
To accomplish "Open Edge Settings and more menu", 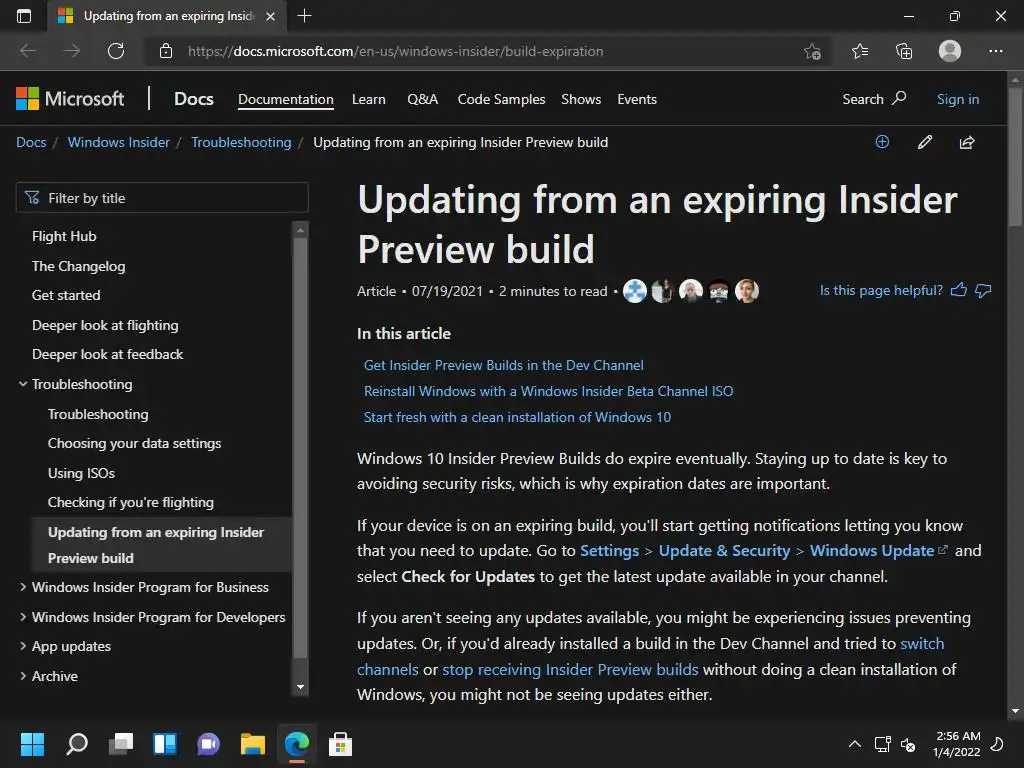I will pos(995,51).
